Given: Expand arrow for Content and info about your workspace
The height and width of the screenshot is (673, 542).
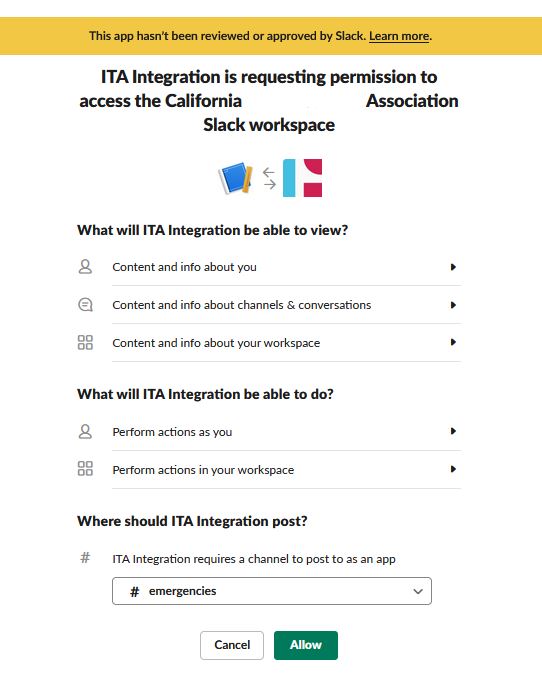Looking at the screenshot, I should coord(453,342).
